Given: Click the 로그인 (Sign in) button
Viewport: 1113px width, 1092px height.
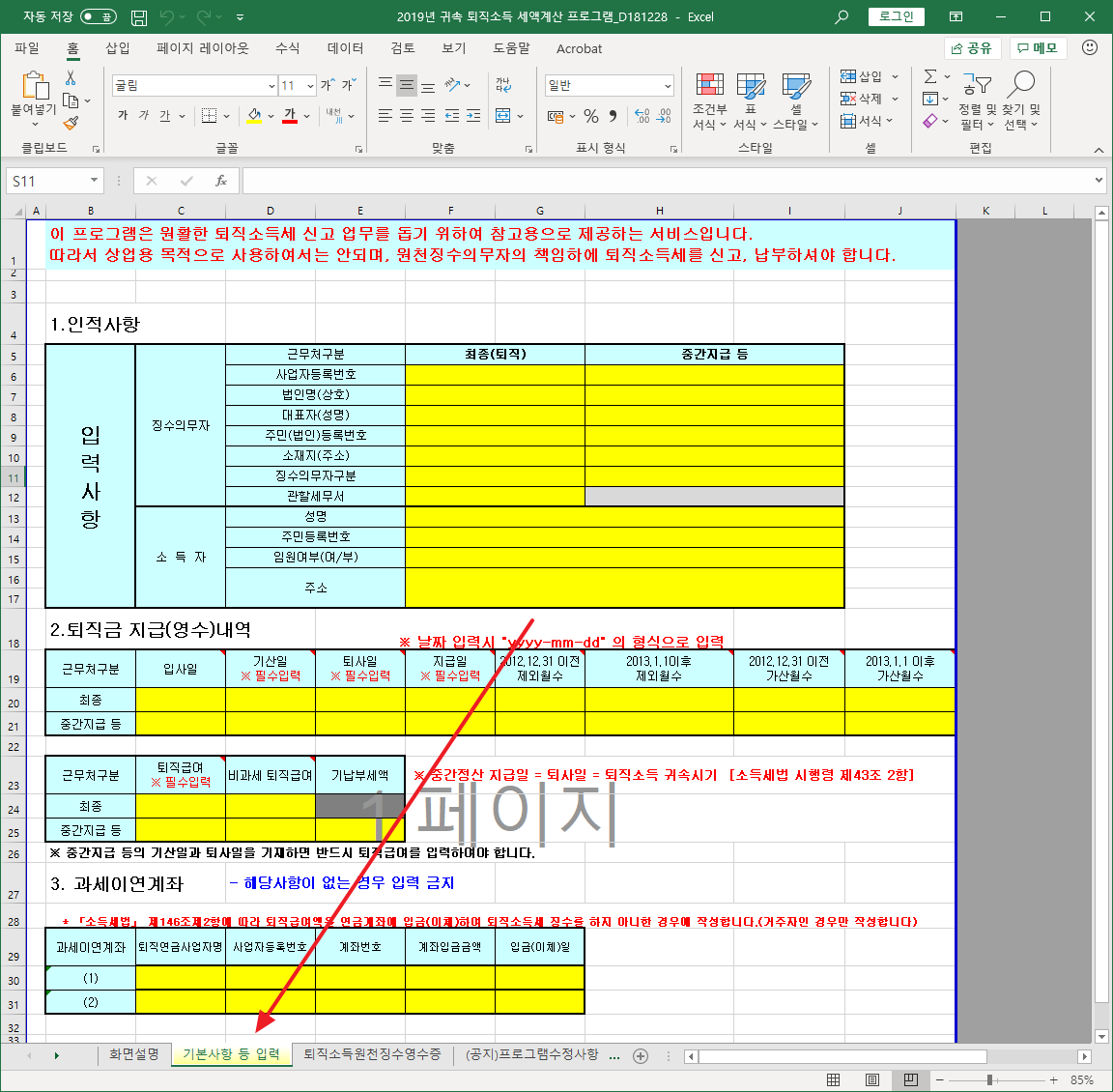Looking at the screenshot, I should tap(896, 16).
